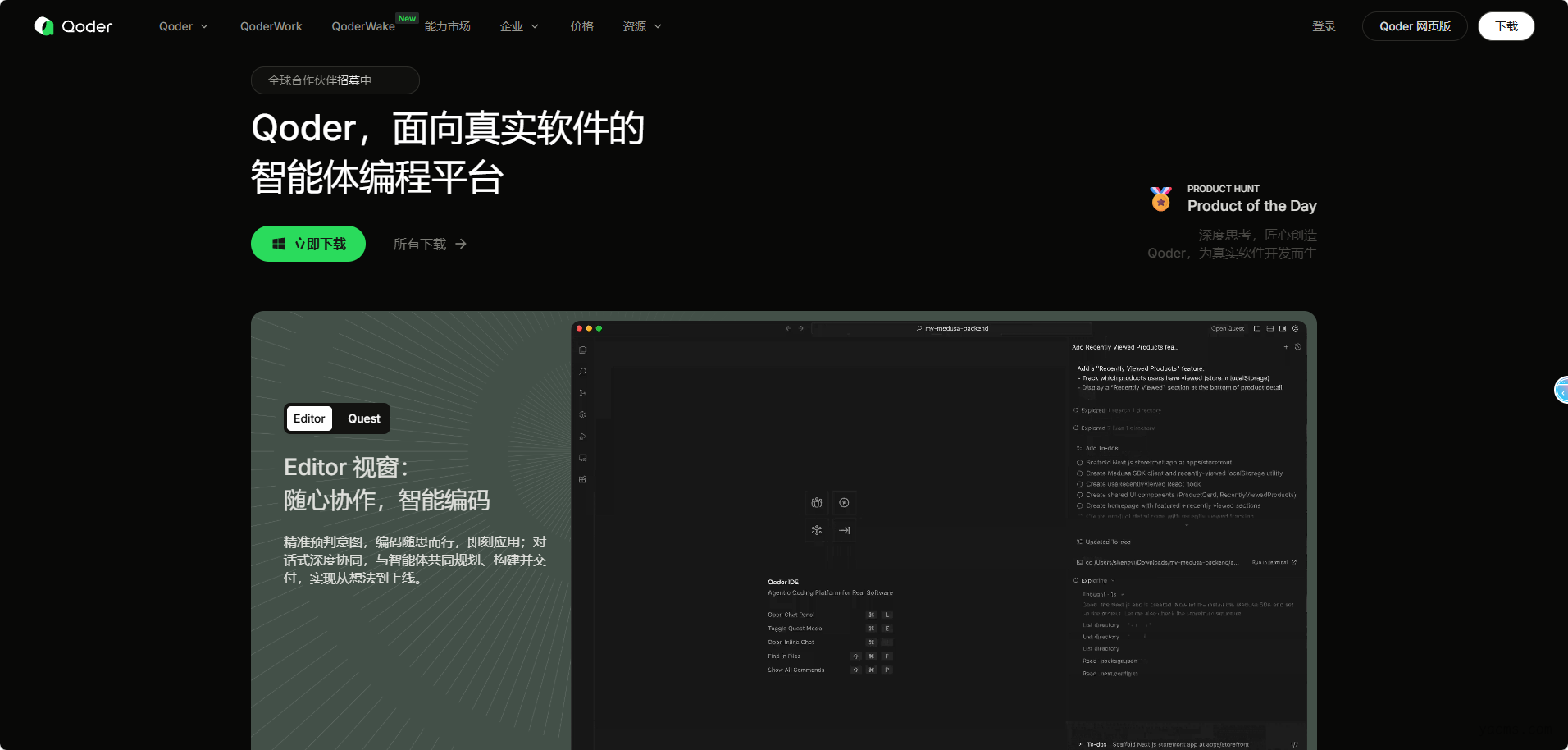This screenshot has height=750, width=1568.
Task: Click the agents icon in IDE welcome grid
Action: [817, 503]
